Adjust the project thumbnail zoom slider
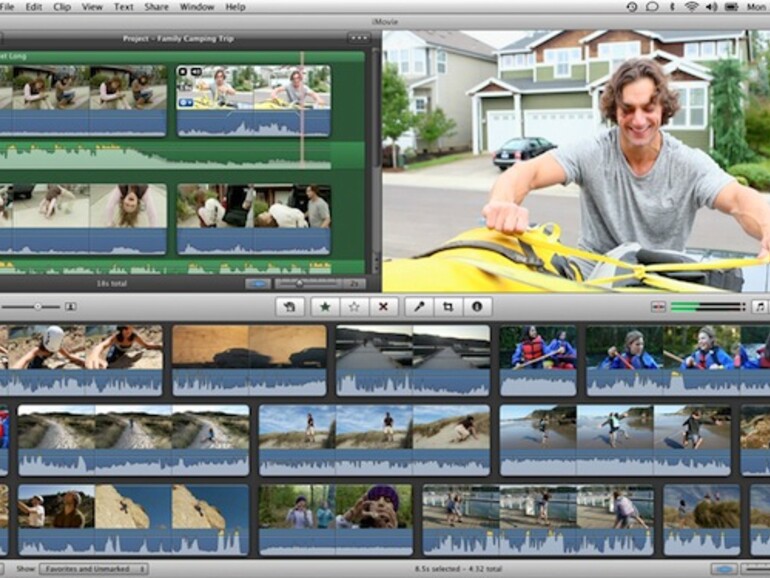 pyautogui.click(x=299, y=284)
